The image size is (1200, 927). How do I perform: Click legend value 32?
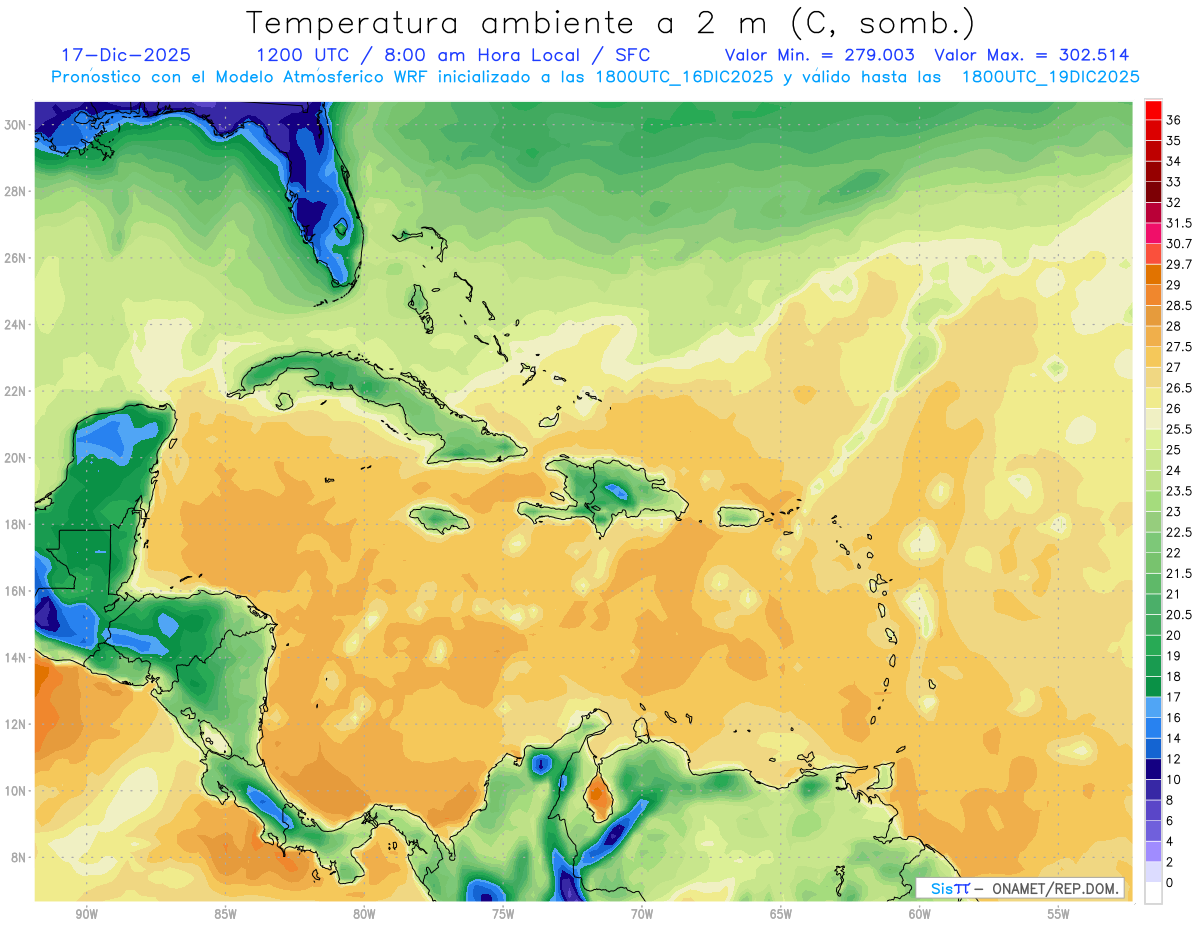1174,202
